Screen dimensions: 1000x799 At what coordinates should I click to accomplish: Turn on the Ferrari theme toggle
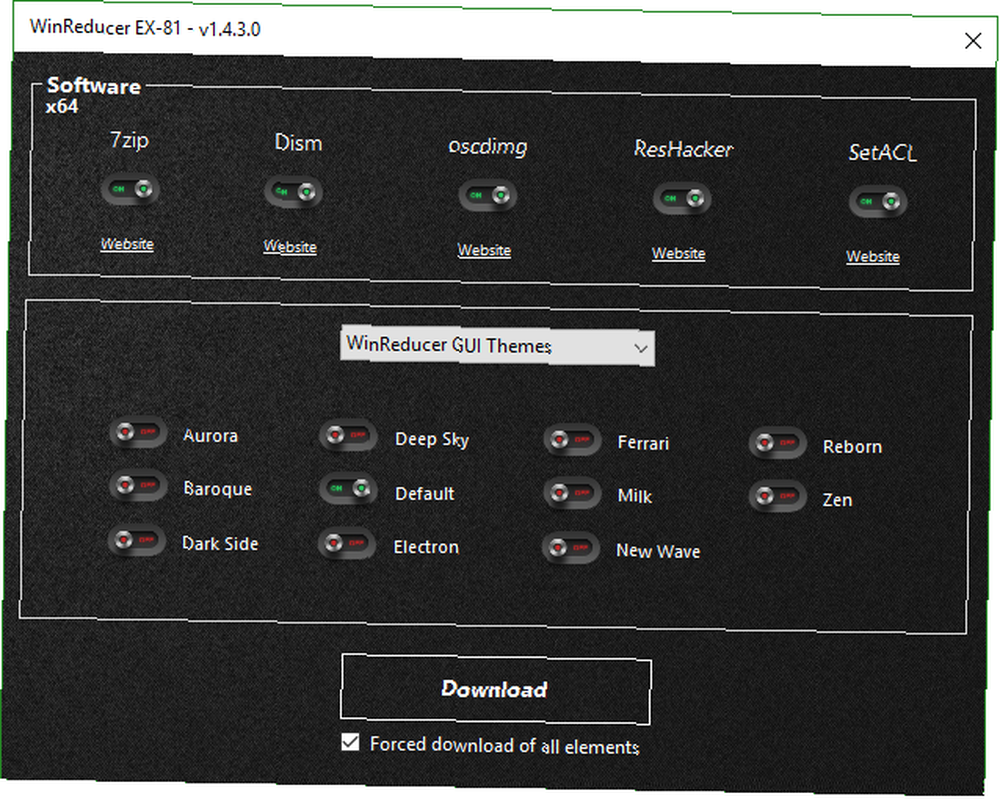[572, 440]
